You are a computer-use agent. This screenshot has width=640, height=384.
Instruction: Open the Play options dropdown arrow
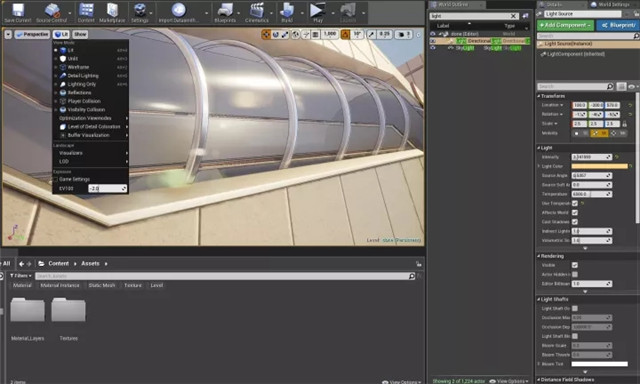[x=333, y=13]
